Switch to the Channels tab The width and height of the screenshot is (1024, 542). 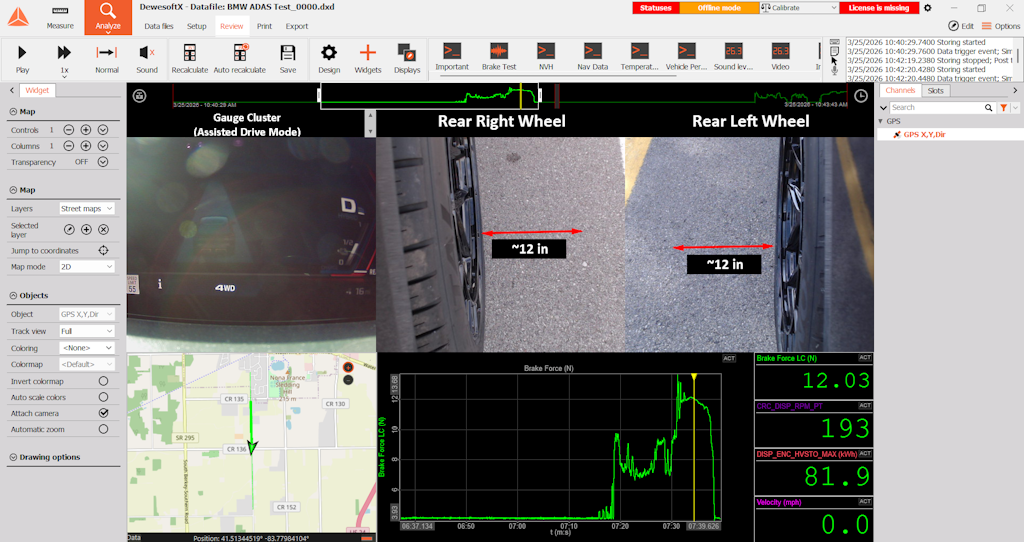point(900,91)
